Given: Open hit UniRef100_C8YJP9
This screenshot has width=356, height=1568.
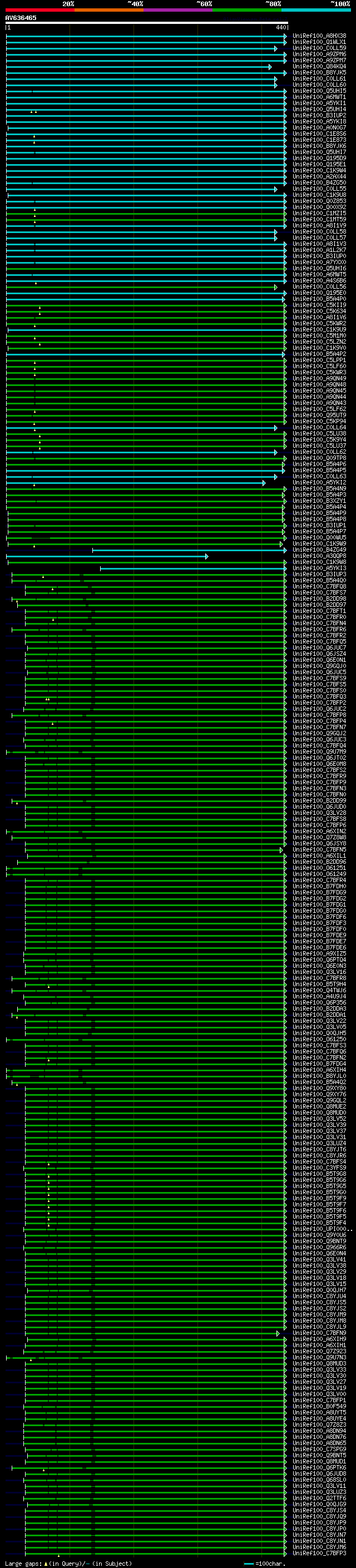Looking at the screenshot, I should point(319,1522).
